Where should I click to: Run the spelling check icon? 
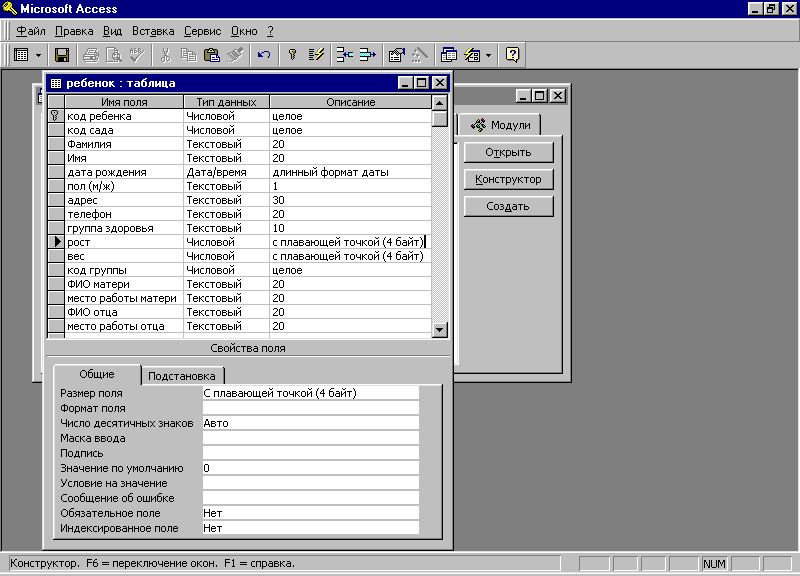tap(136, 55)
